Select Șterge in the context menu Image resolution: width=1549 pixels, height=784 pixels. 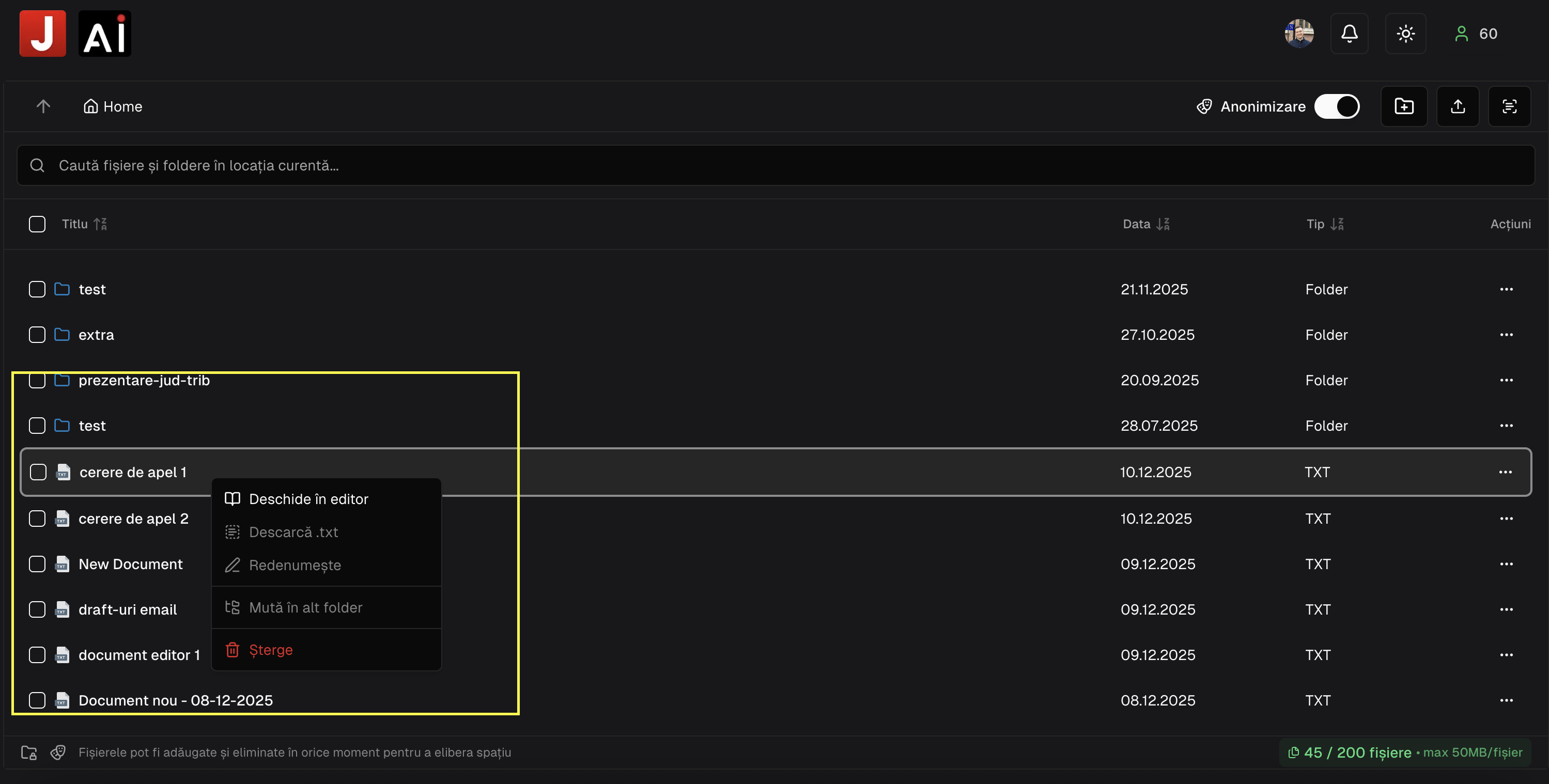pos(271,650)
